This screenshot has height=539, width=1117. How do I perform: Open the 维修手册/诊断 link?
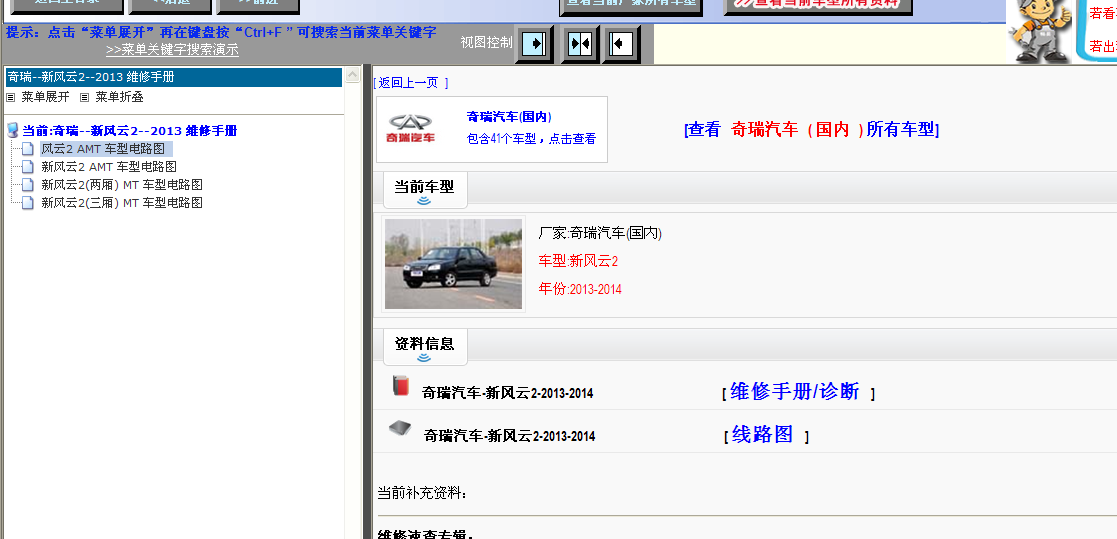coord(794,392)
